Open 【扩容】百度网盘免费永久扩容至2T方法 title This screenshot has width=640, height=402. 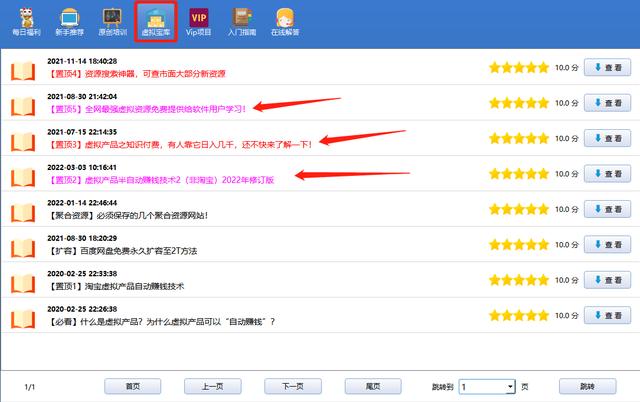pos(122,251)
